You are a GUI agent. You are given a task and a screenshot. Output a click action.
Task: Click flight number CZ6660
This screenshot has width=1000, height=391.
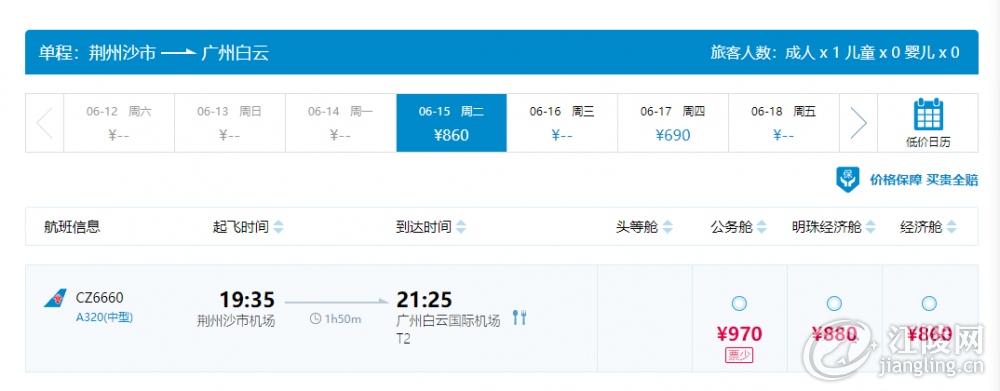99,298
